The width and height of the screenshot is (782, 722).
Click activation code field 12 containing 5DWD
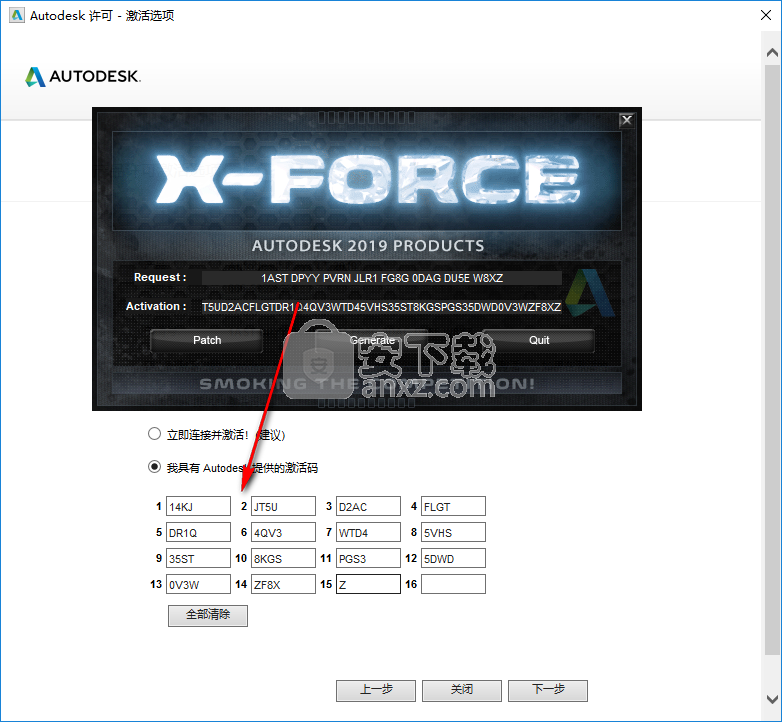pyautogui.click(x=453, y=558)
